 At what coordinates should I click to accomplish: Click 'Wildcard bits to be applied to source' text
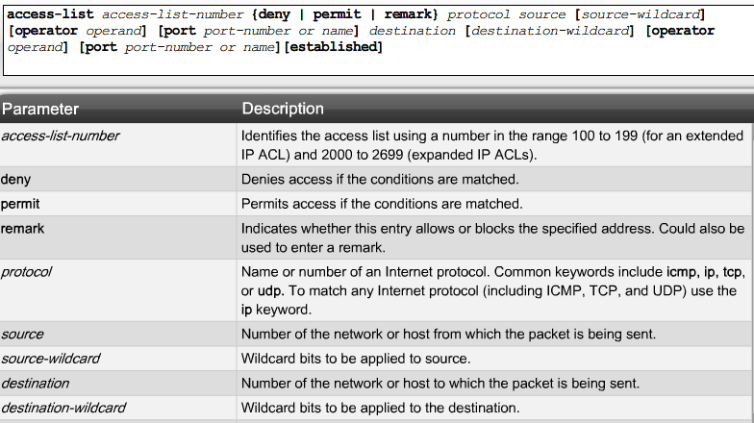(x=355, y=358)
